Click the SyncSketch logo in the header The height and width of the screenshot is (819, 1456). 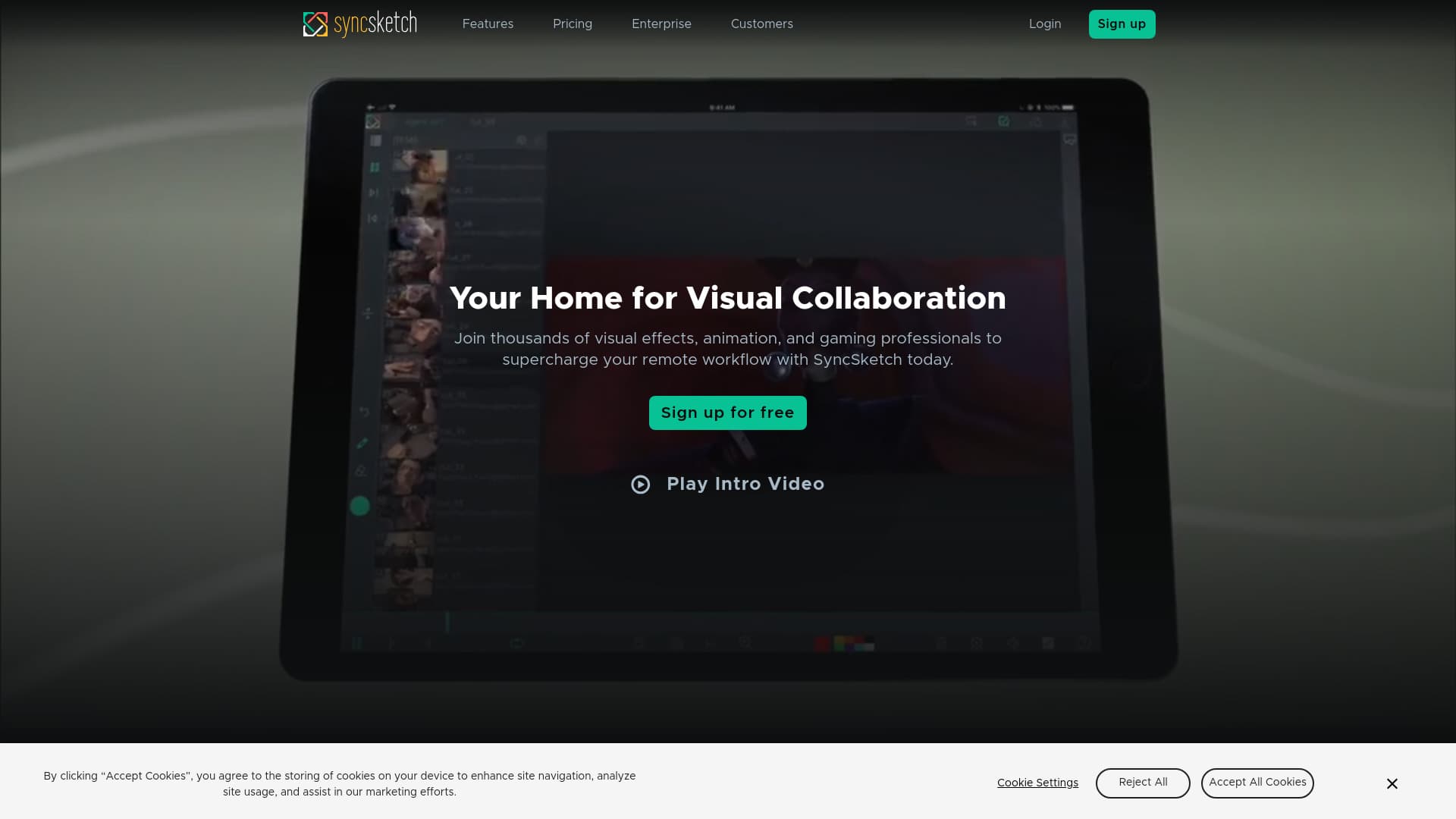point(359,24)
